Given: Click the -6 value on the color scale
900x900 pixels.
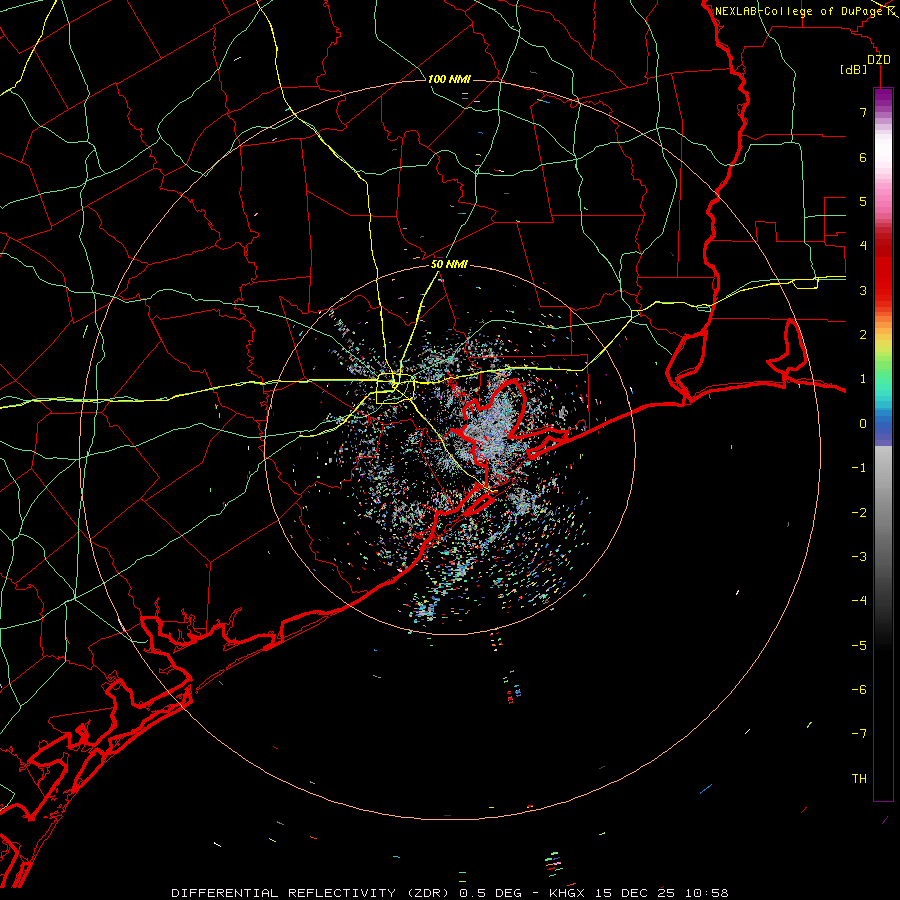Looking at the screenshot, I should click(859, 689).
